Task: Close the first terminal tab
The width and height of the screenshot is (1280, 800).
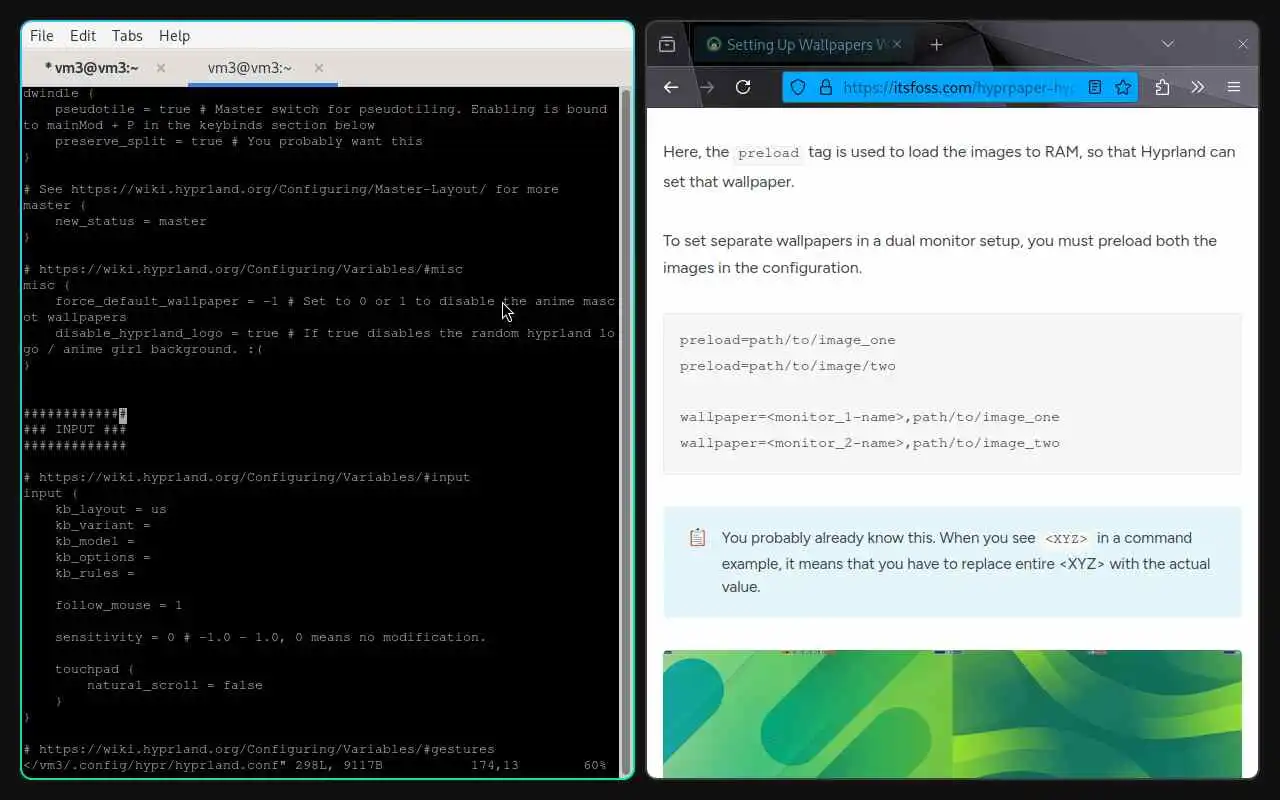Action: (x=161, y=68)
